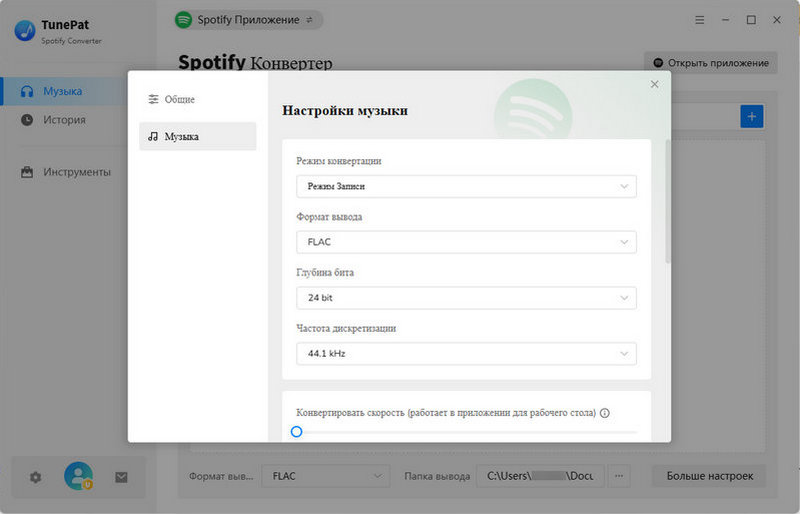Open the hamburger menu in title bar

[x=700, y=20]
